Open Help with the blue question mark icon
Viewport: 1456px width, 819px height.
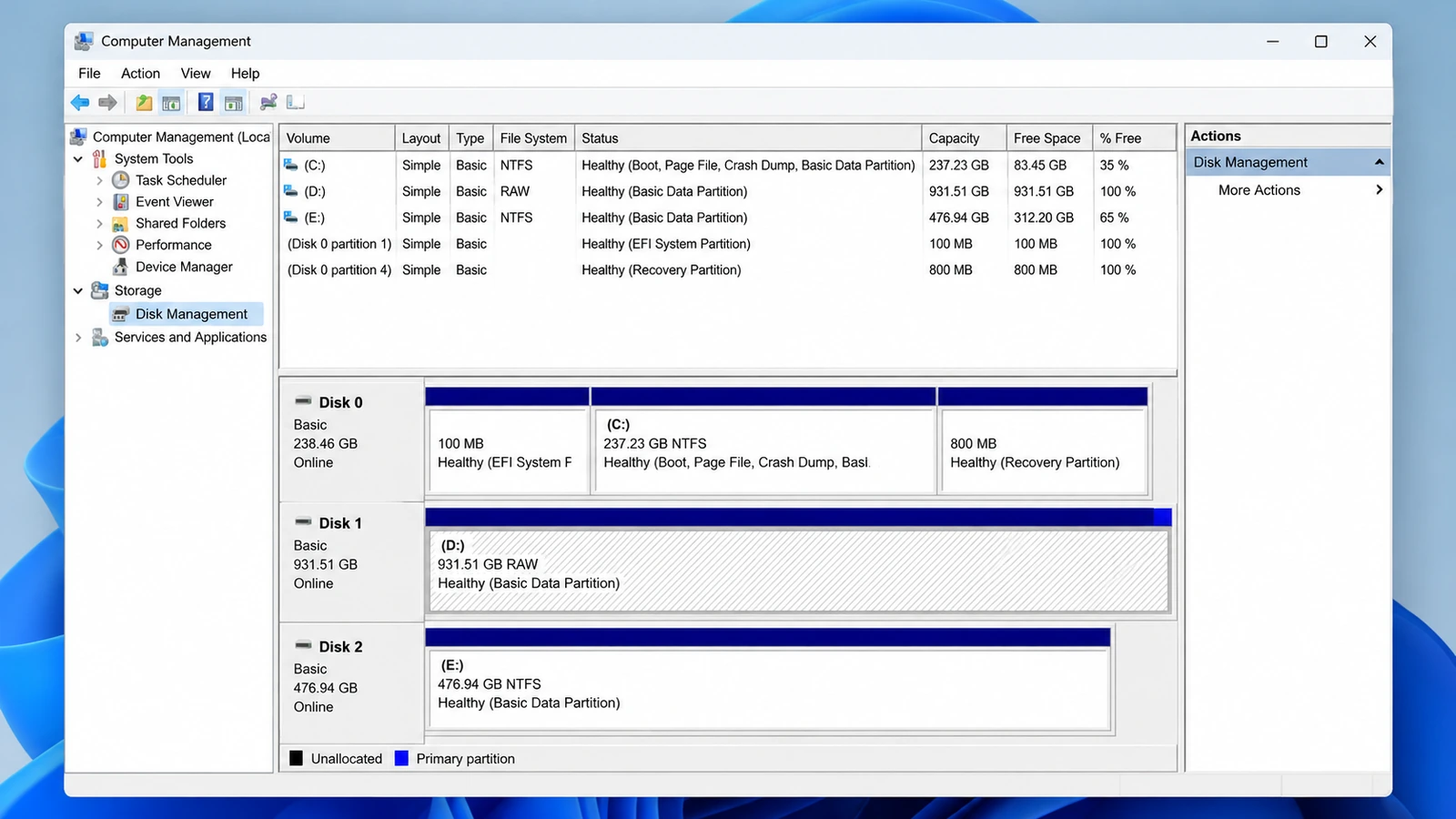[206, 103]
